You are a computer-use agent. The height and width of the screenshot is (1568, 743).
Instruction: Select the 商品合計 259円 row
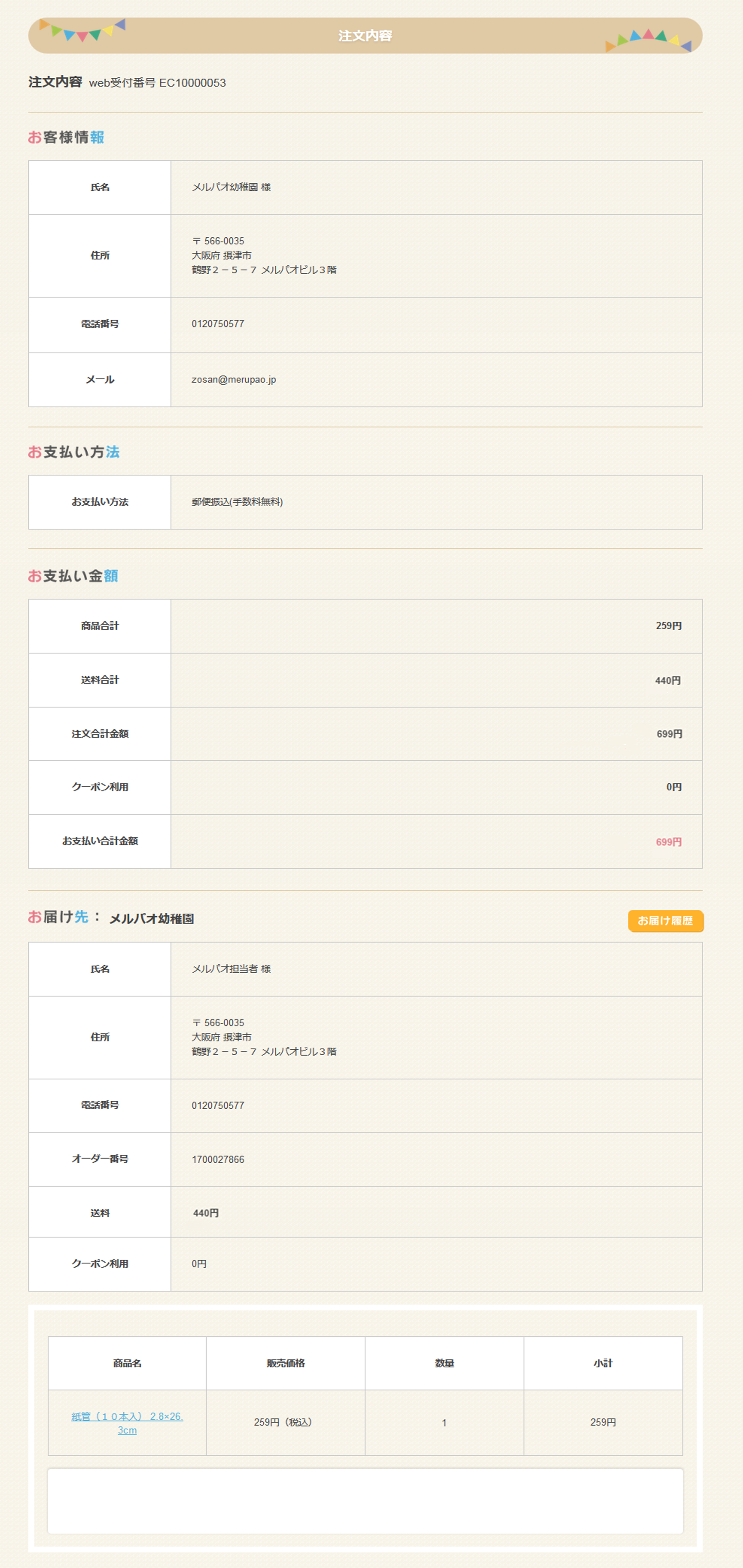click(x=365, y=627)
